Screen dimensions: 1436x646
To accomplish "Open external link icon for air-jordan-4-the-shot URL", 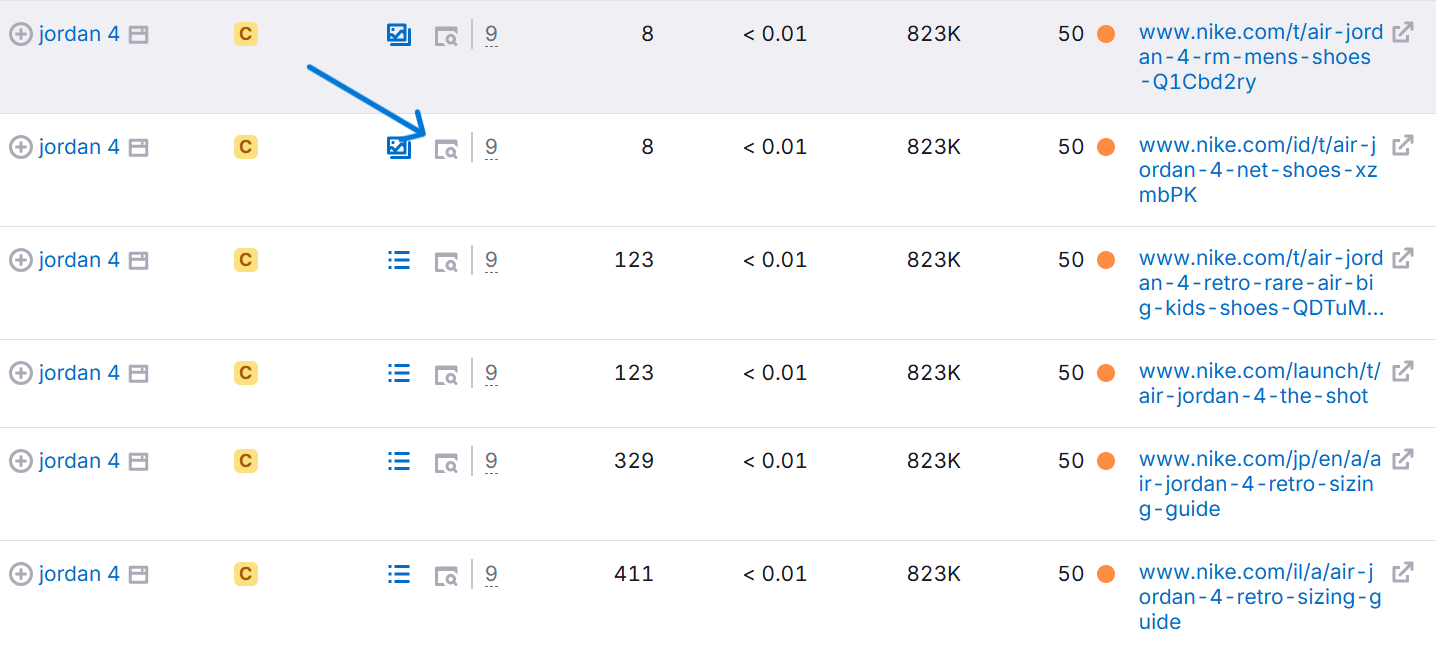I will 1403,371.
